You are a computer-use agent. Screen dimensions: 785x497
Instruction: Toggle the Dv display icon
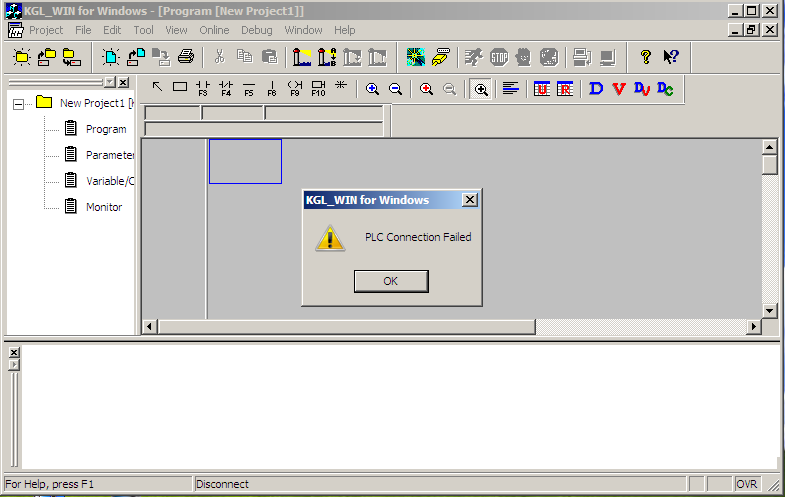coord(642,89)
